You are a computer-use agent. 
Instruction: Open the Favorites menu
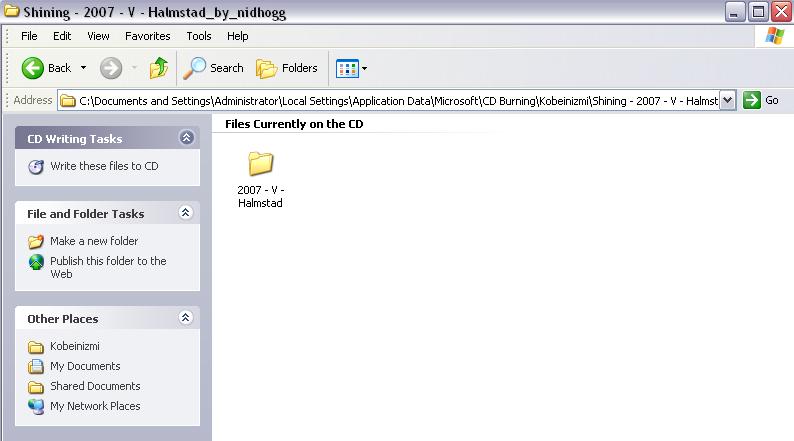coord(147,36)
